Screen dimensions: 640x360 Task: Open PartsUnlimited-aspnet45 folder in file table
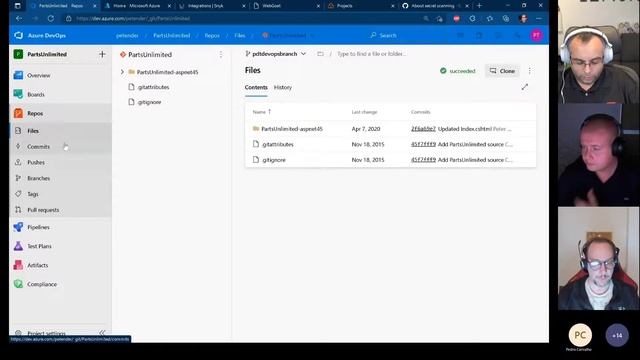(292, 129)
